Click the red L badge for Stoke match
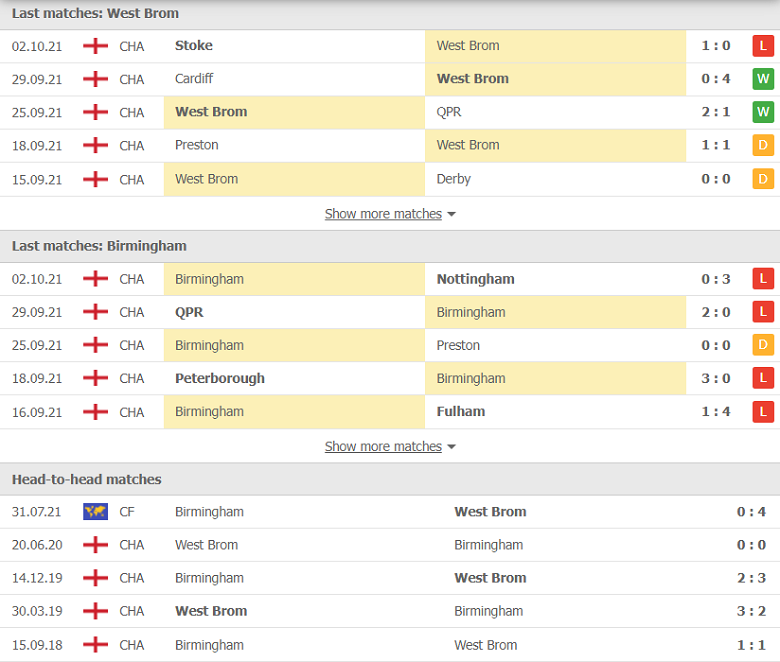Screen dimensions: 780x662 (763, 46)
